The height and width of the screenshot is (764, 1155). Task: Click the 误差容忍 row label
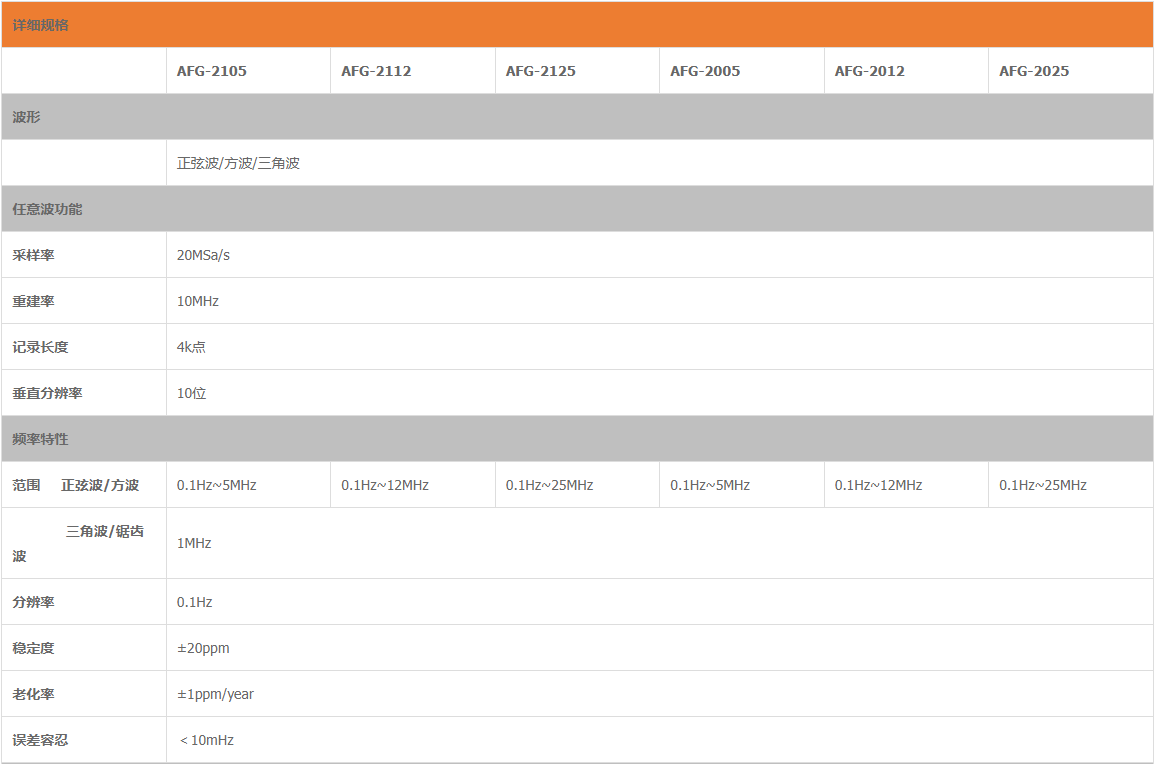click(x=41, y=740)
